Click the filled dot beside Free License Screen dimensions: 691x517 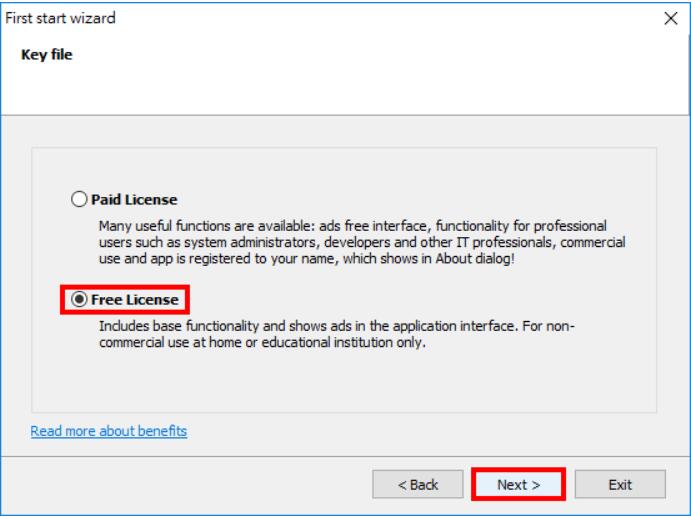[79, 300]
